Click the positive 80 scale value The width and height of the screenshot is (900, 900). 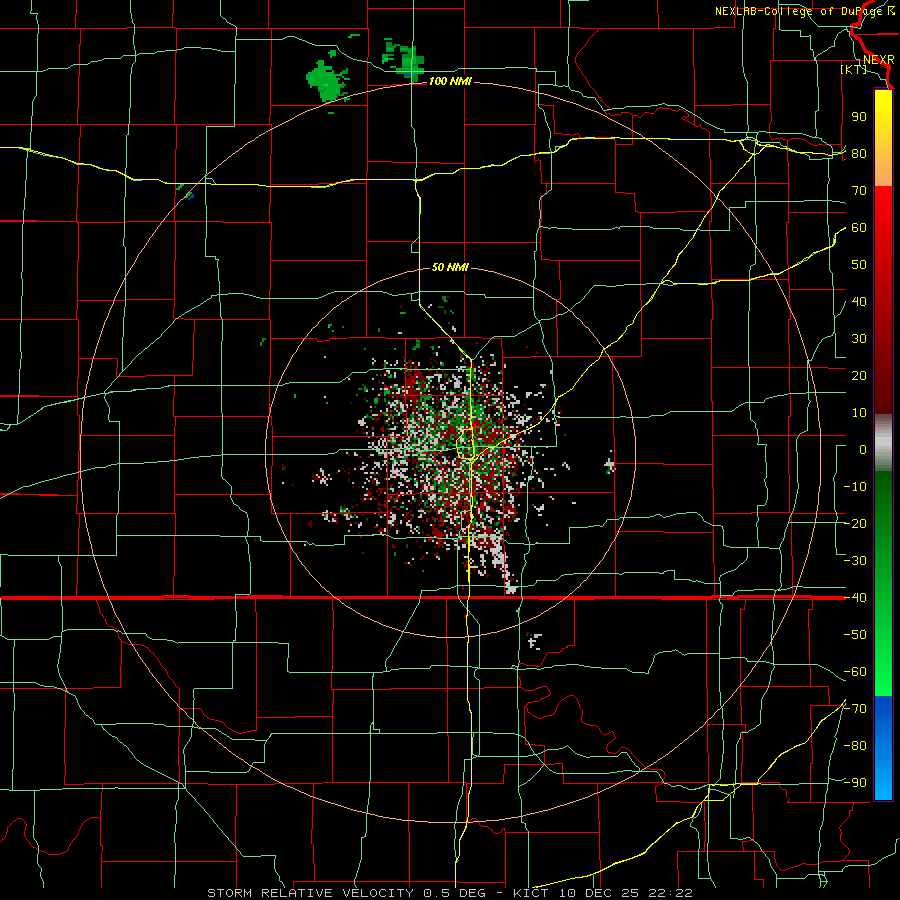[x=859, y=154]
